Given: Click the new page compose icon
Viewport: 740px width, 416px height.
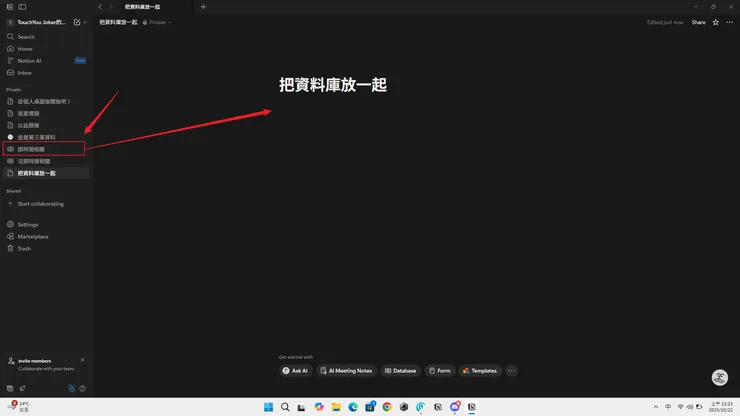Looking at the screenshot, I should point(77,22).
